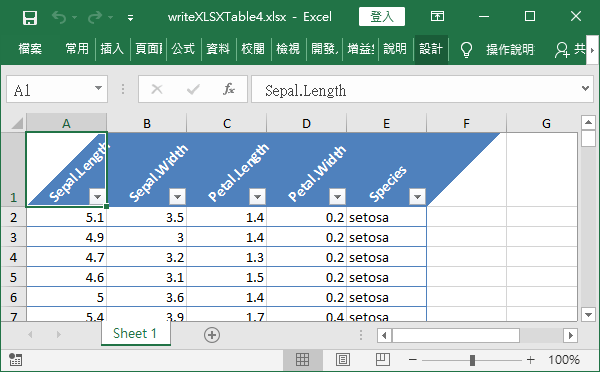Click the Enter checkmark formula bar icon
600x372 pixels.
click(193, 89)
